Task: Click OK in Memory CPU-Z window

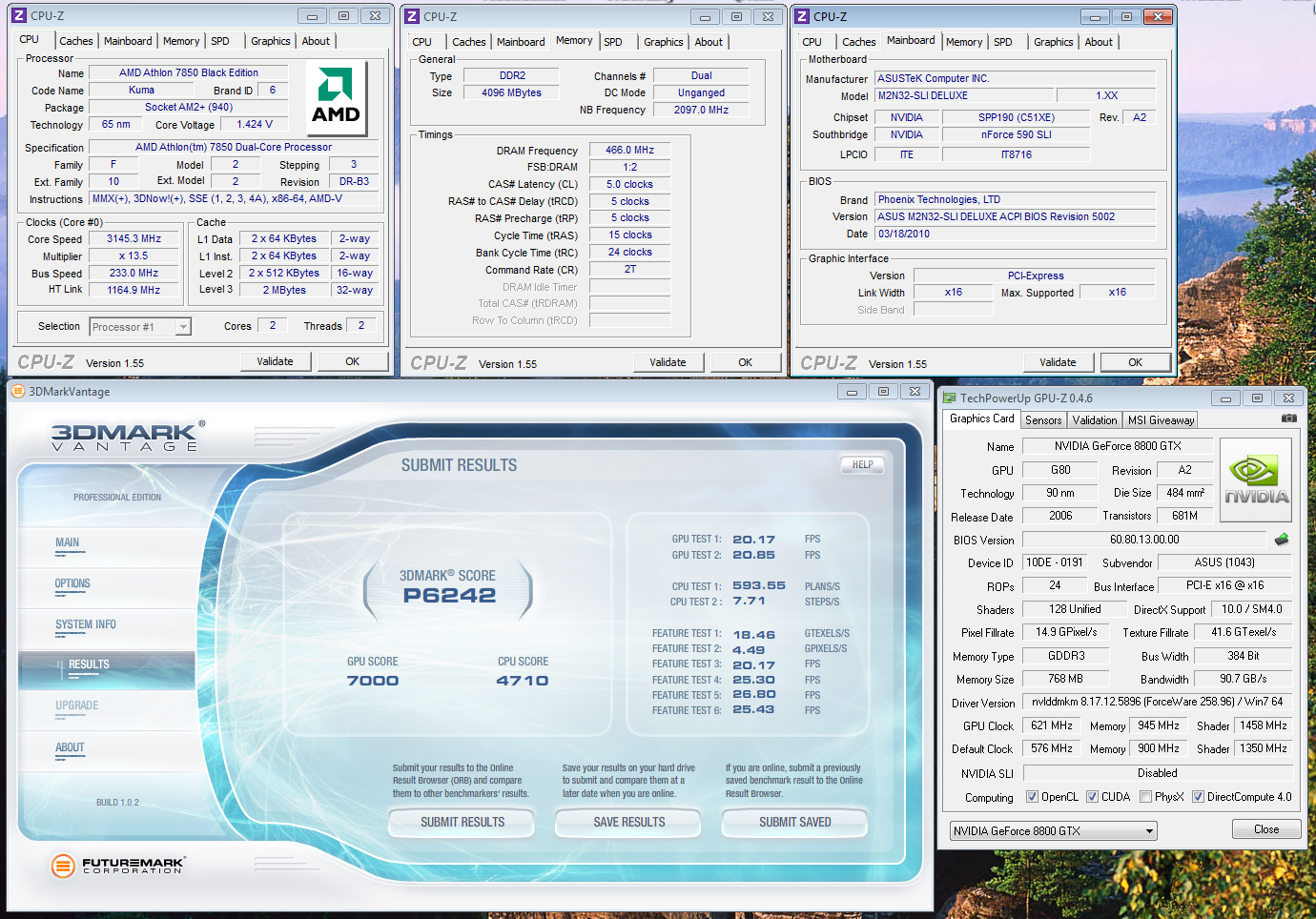Action: 745,362
